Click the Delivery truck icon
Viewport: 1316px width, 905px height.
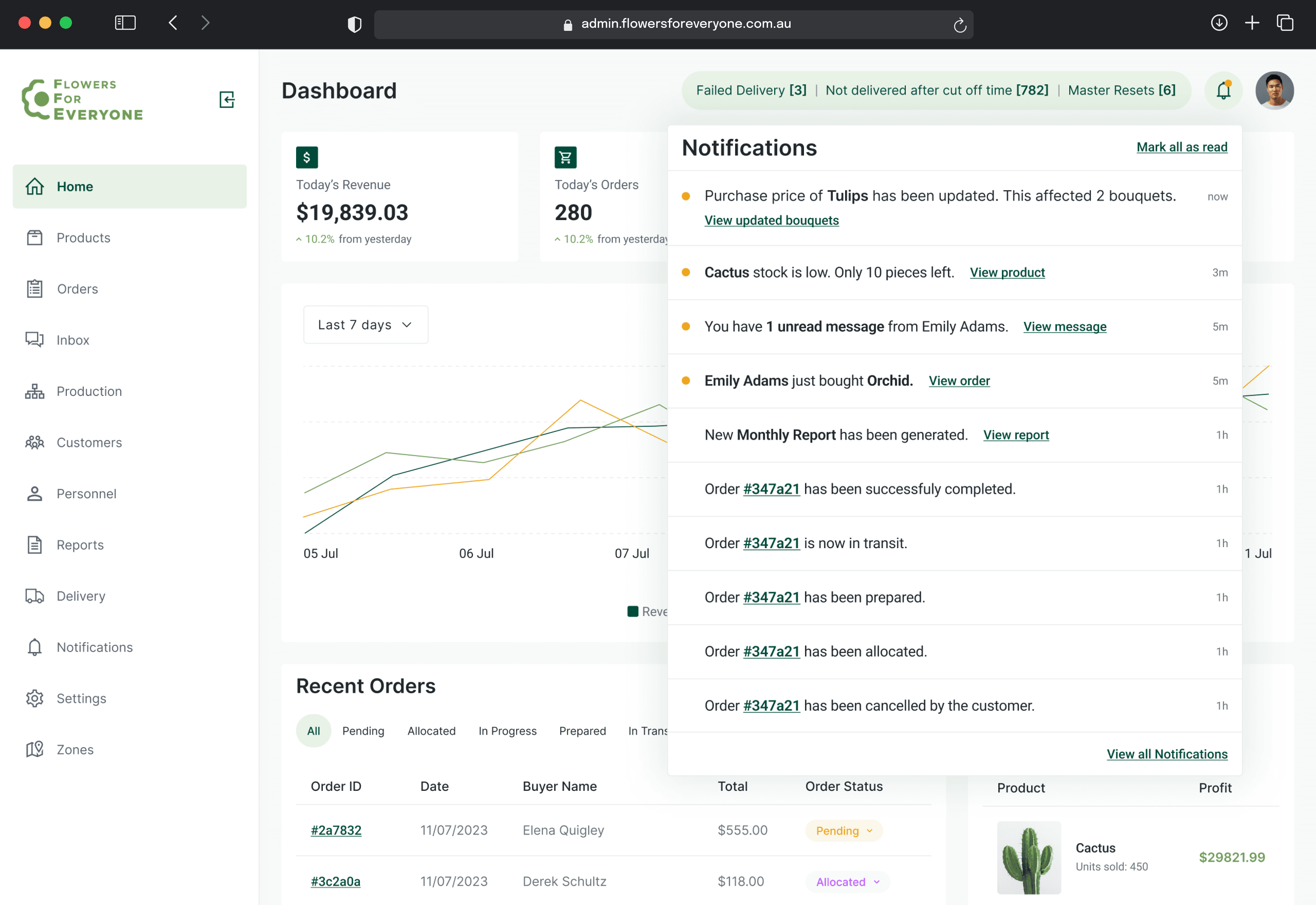[35, 596]
